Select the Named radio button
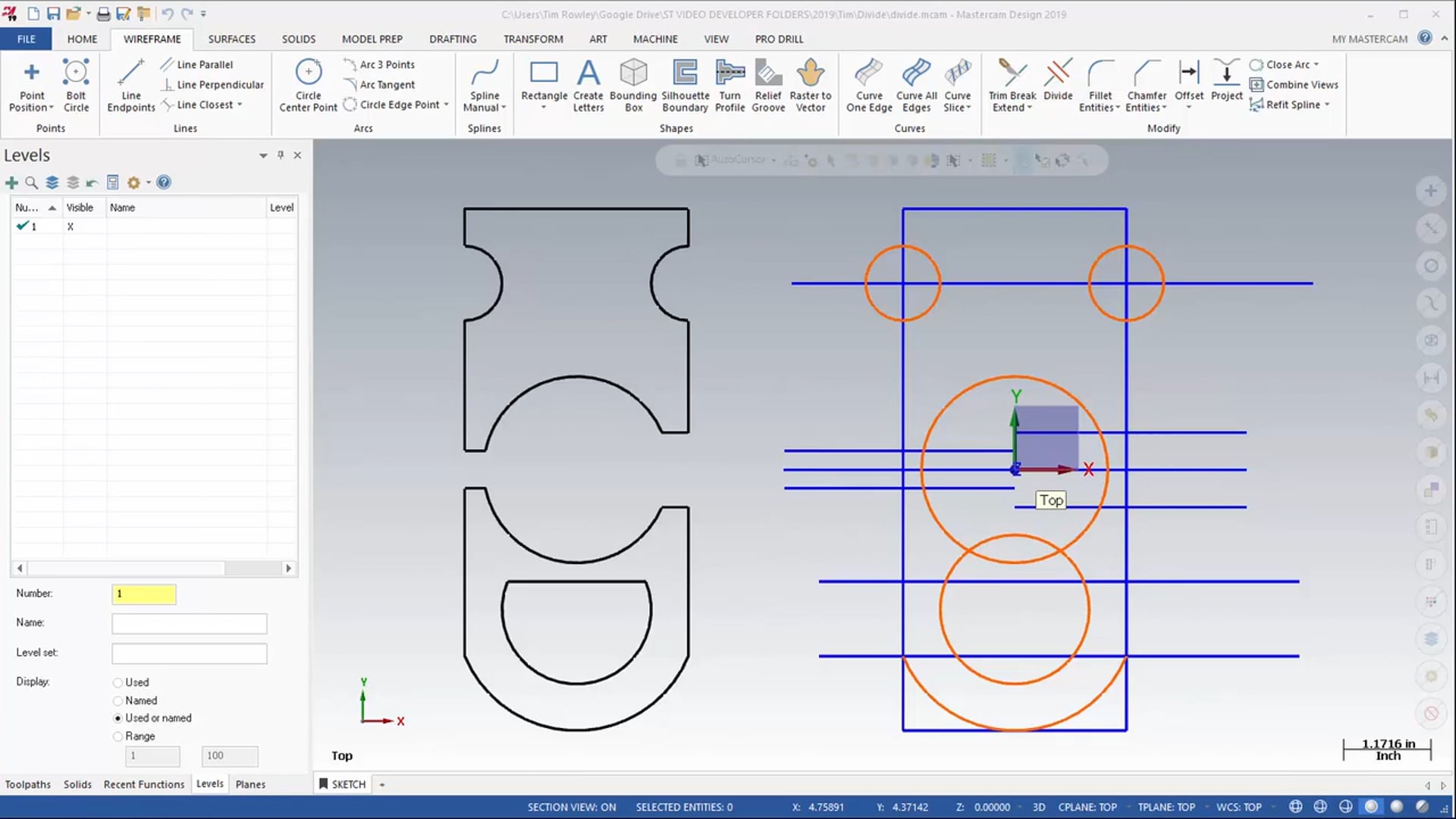1456x819 pixels. [117, 699]
